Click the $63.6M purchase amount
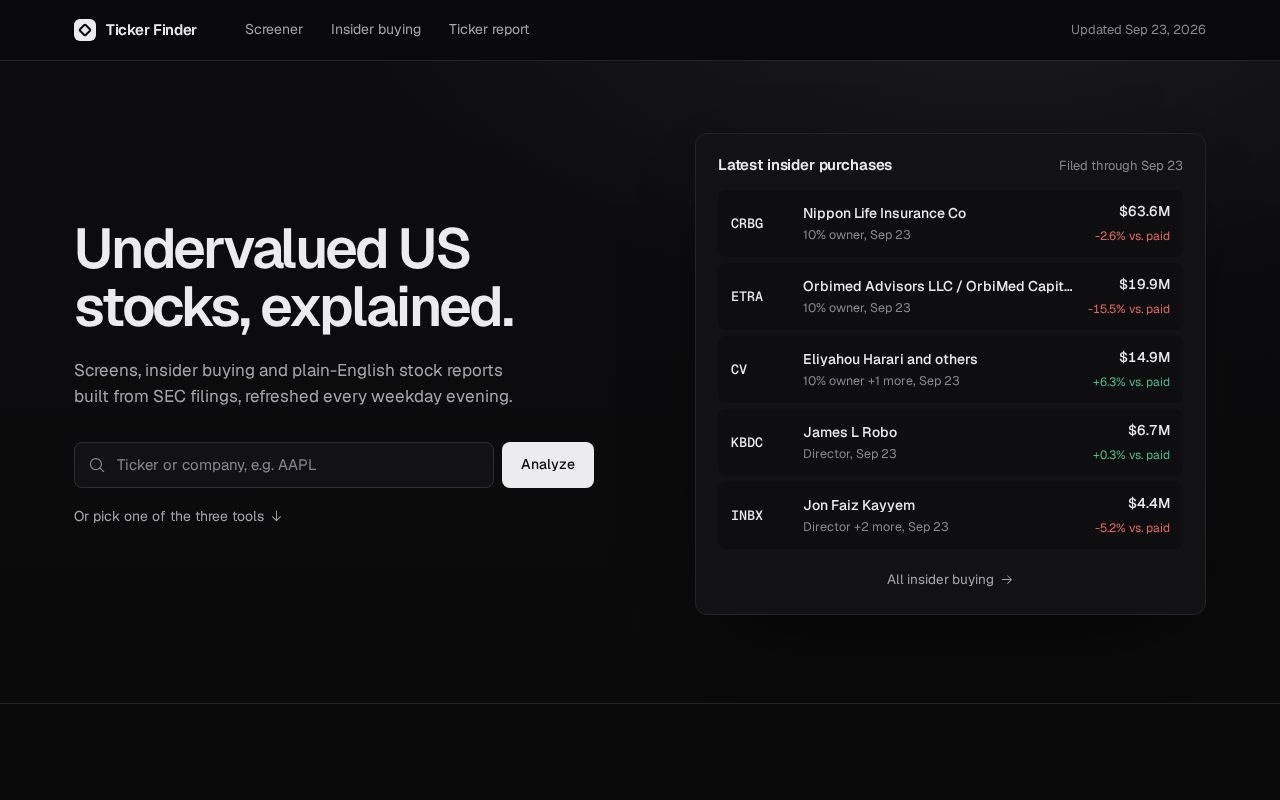The image size is (1280, 800). click(1144, 211)
